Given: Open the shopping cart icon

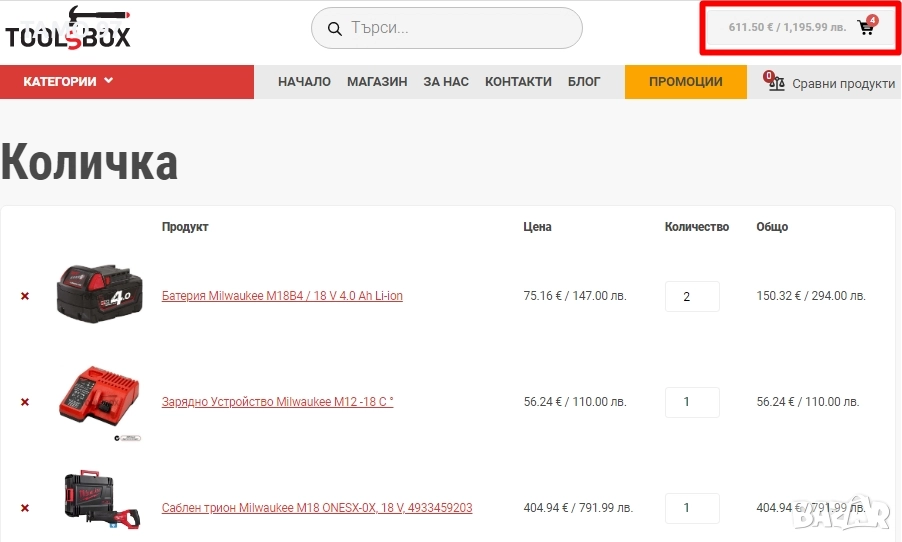Looking at the screenshot, I should tap(866, 28).
